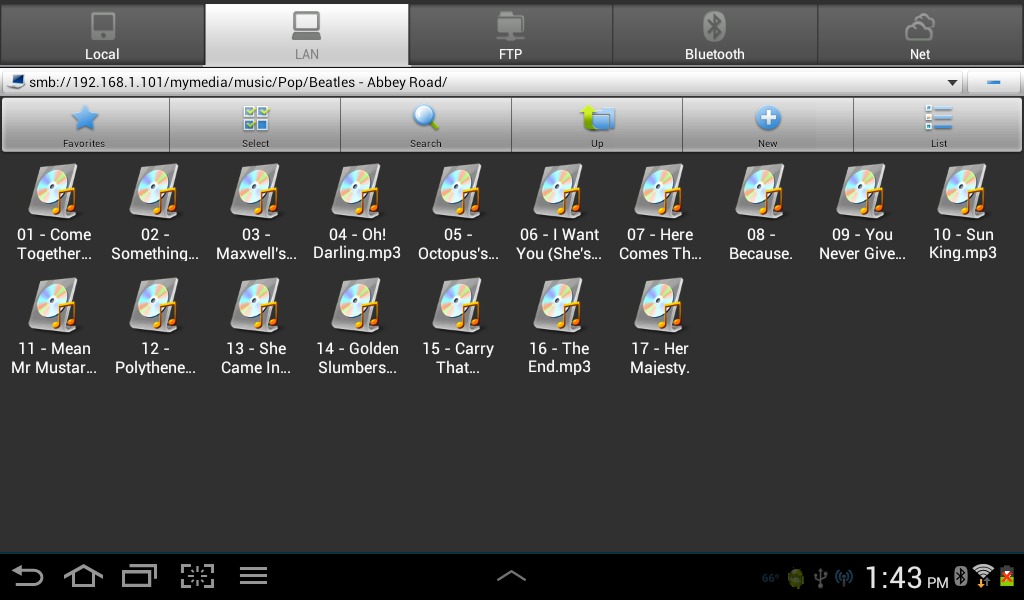This screenshot has width=1024, height=600.
Task: Tap the USB status icon
Action: [x=820, y=577]
